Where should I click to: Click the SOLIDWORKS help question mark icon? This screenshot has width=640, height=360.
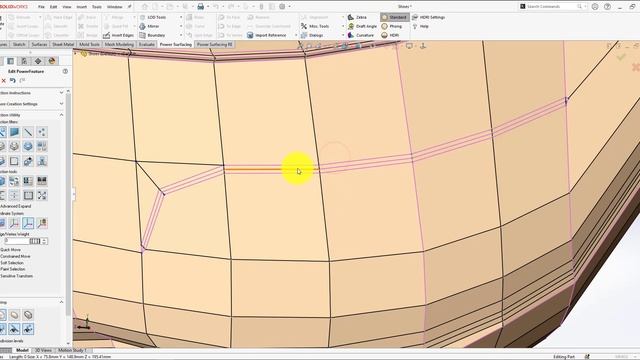pyautogui.click(x=607, y=7)
